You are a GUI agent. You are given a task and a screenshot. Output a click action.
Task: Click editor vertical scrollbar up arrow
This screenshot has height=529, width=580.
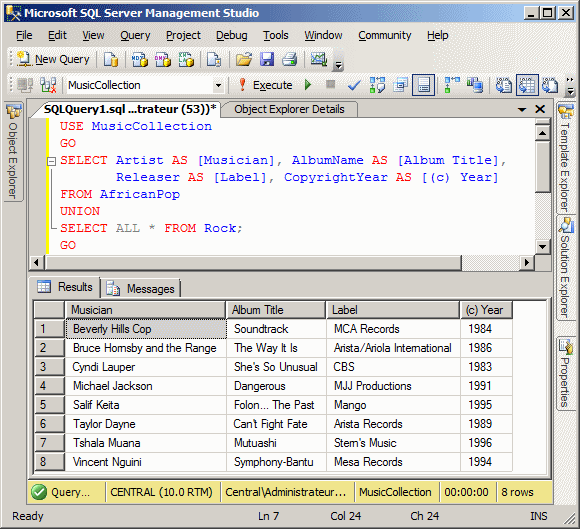click(x=543, y=133)
